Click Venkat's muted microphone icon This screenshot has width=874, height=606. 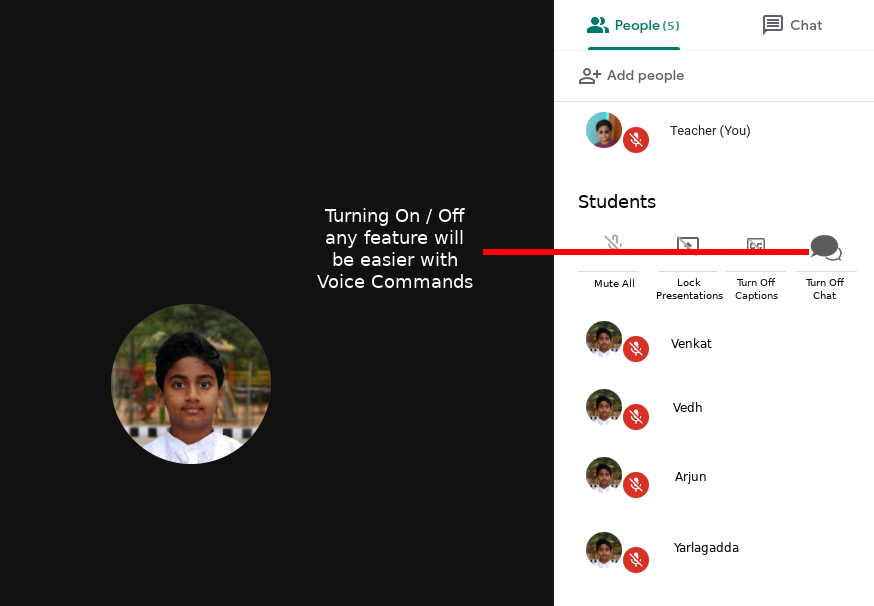coord(636,349)
